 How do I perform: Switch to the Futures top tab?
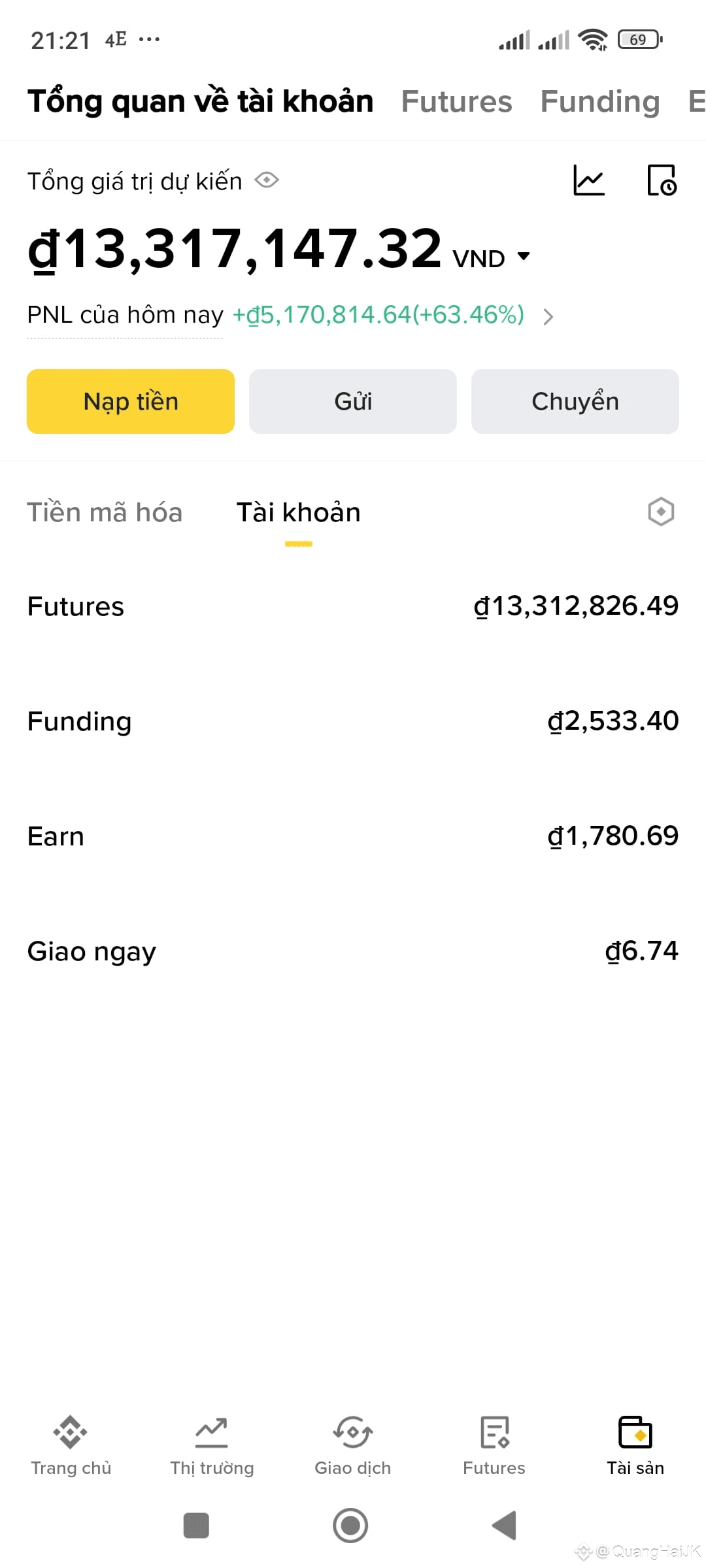(x=456, y=101)
